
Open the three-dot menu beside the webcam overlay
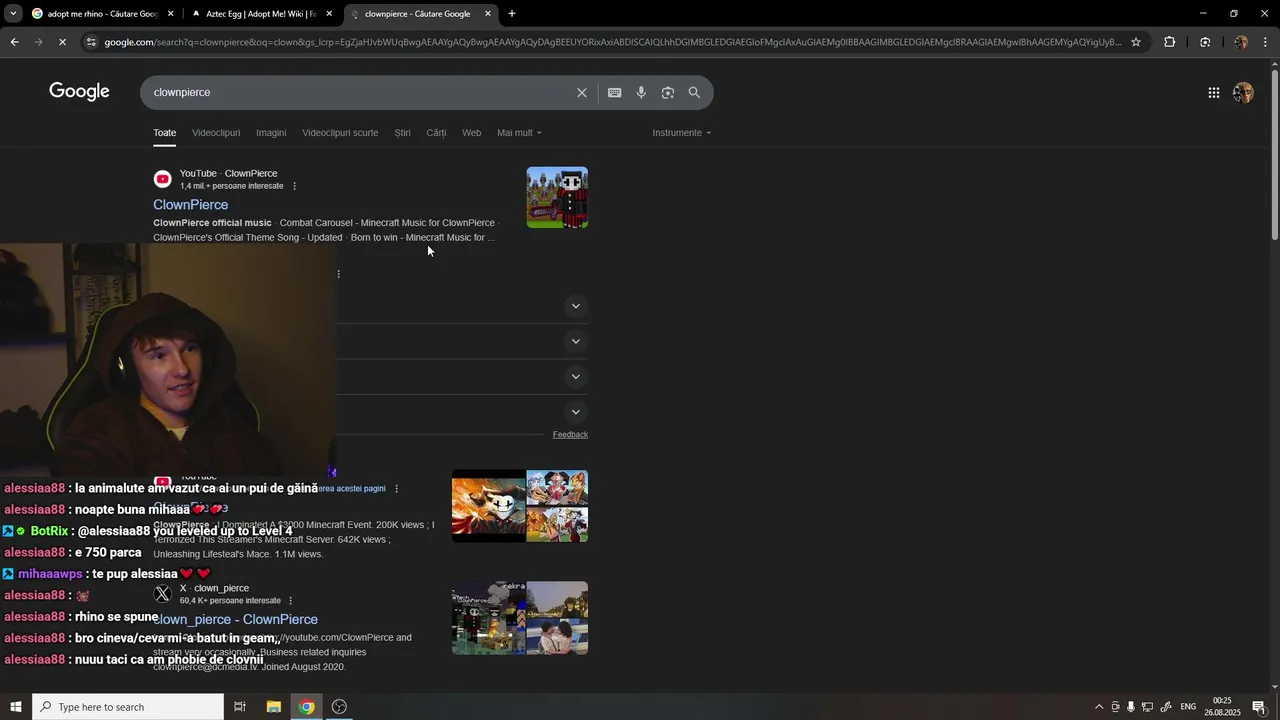339,274
